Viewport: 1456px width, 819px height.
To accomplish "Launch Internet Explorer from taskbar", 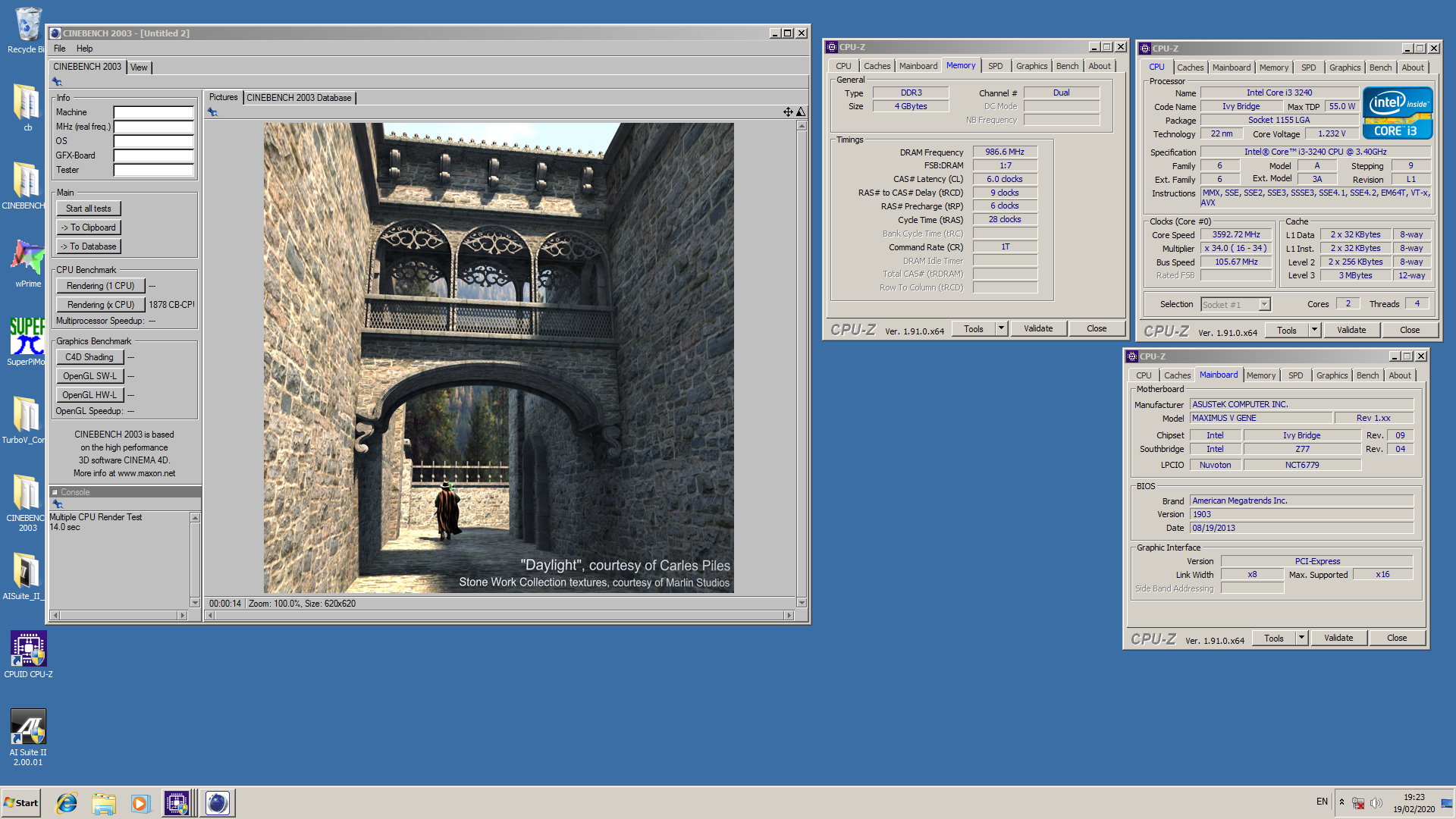I will 67,803.
